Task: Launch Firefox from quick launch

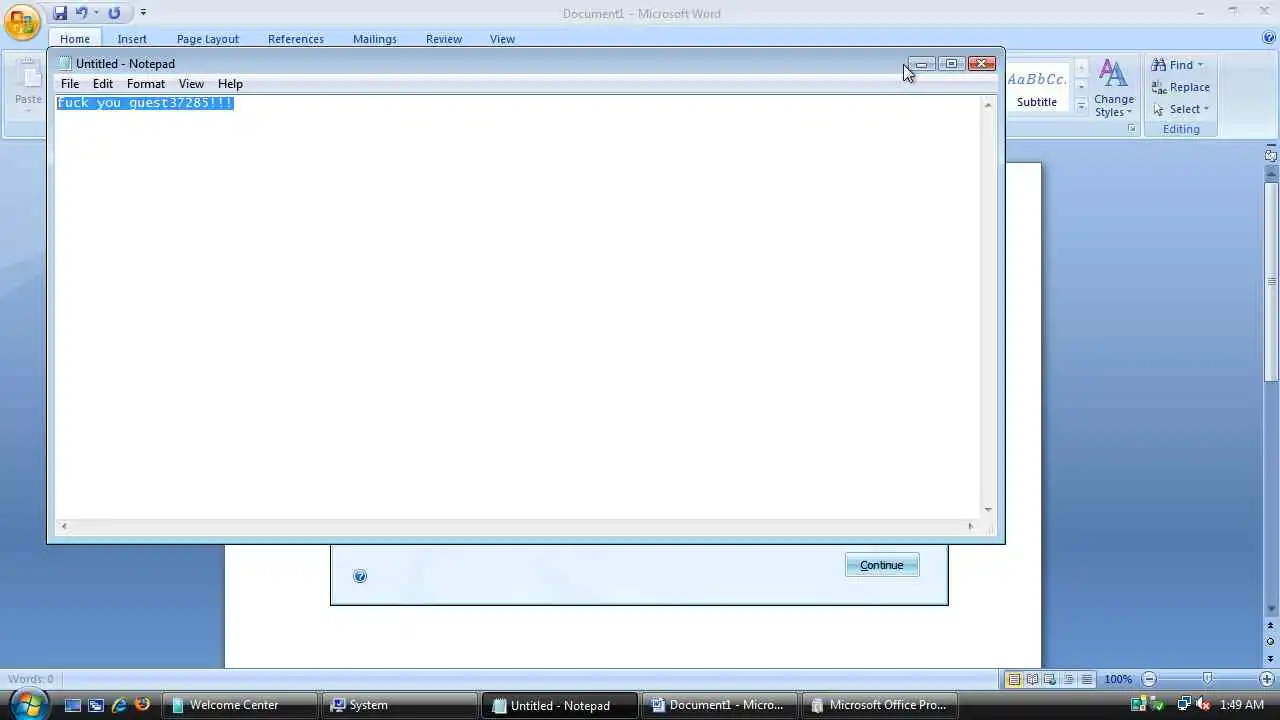Action: tap(142, 705)
